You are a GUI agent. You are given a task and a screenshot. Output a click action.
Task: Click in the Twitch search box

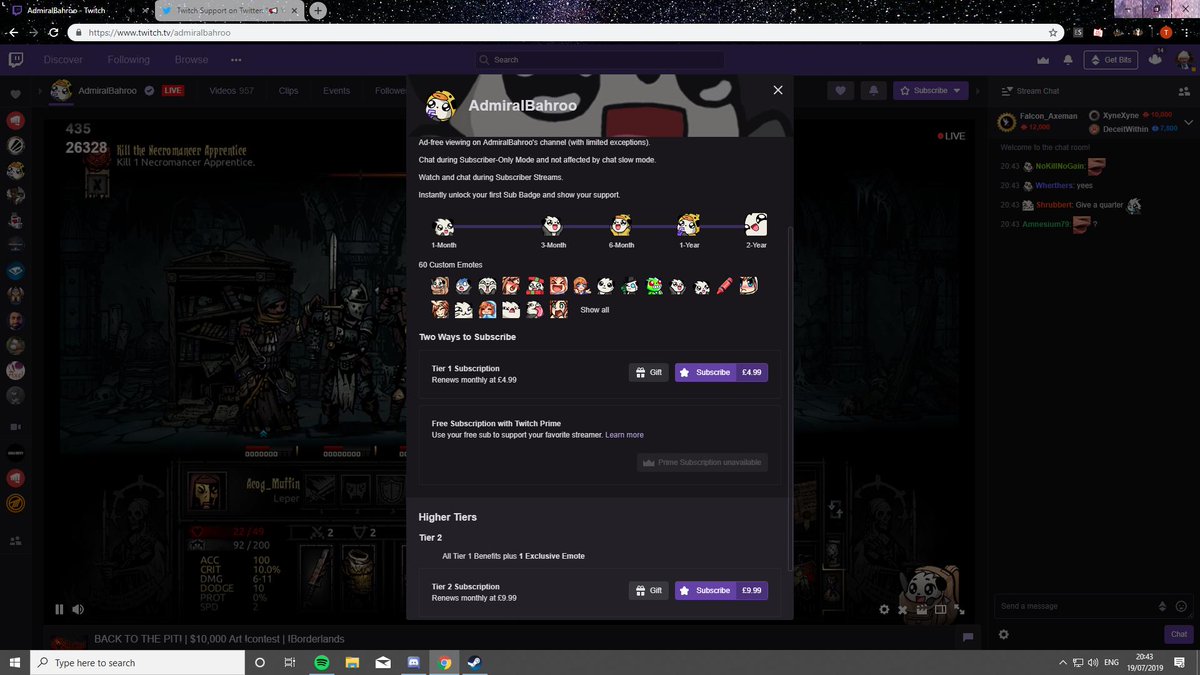coord(600,60)
